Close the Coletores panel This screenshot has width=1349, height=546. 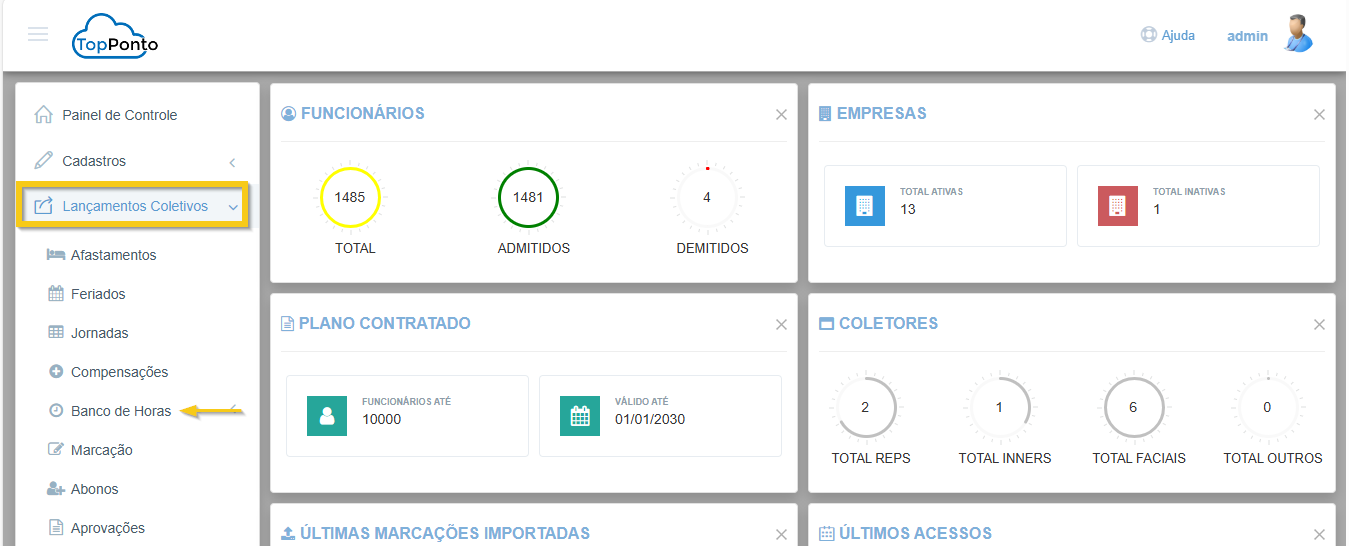1319,325
